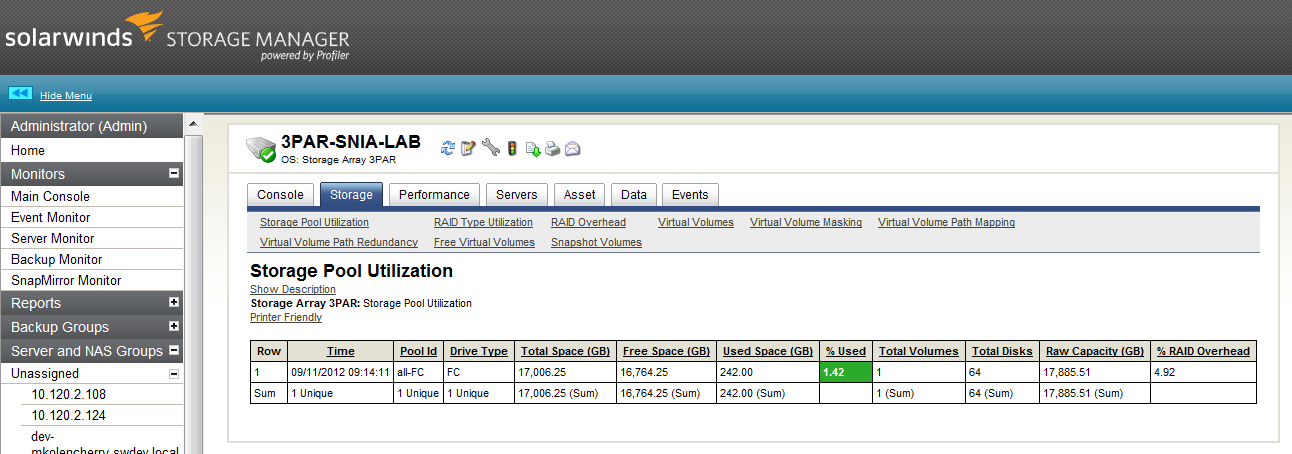Screen dimensions: 1292x454
Task: Sort table by Pool Id column
Action: [418, 351]
